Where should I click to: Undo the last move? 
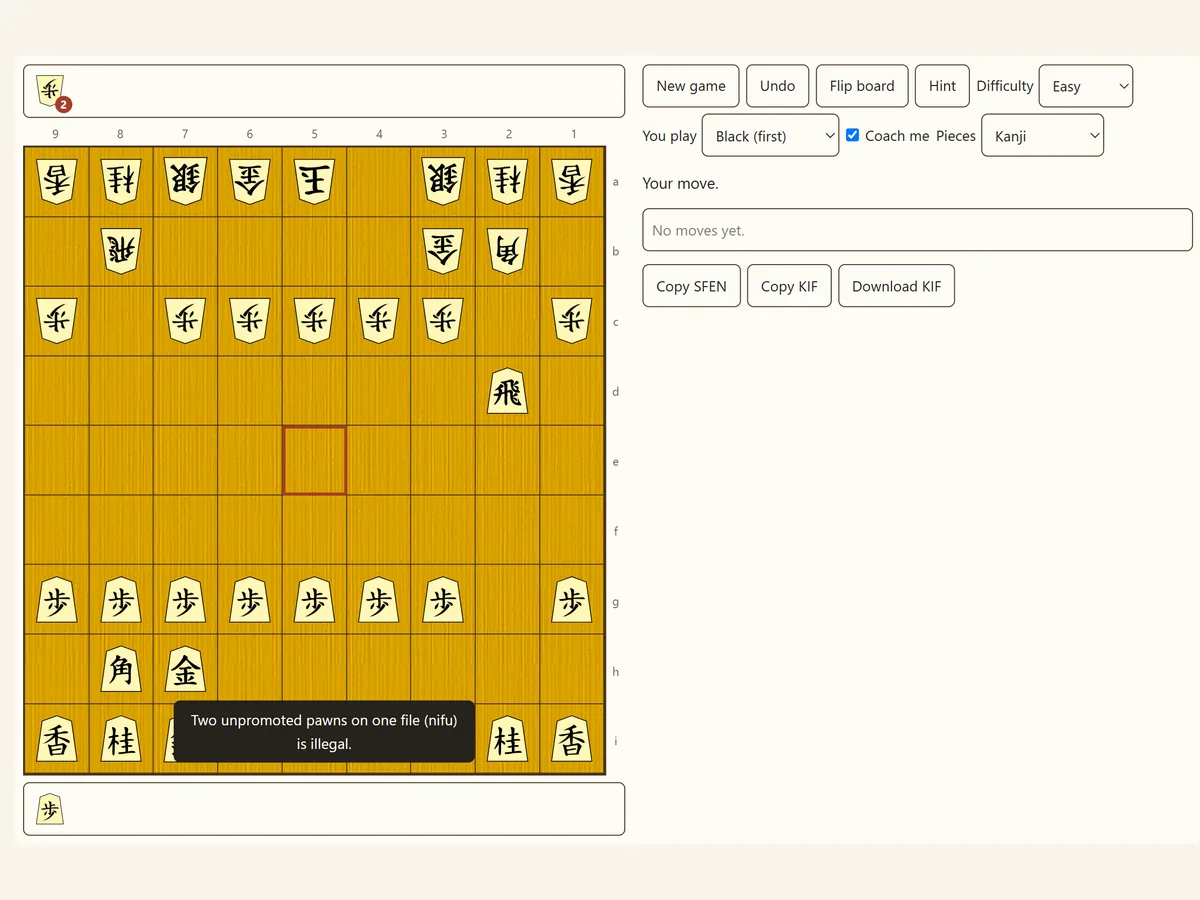point(777,86)
